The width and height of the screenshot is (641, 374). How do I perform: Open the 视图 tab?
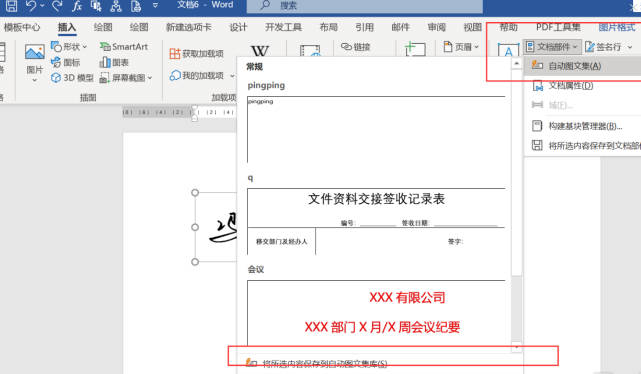(x=473, y=27)
